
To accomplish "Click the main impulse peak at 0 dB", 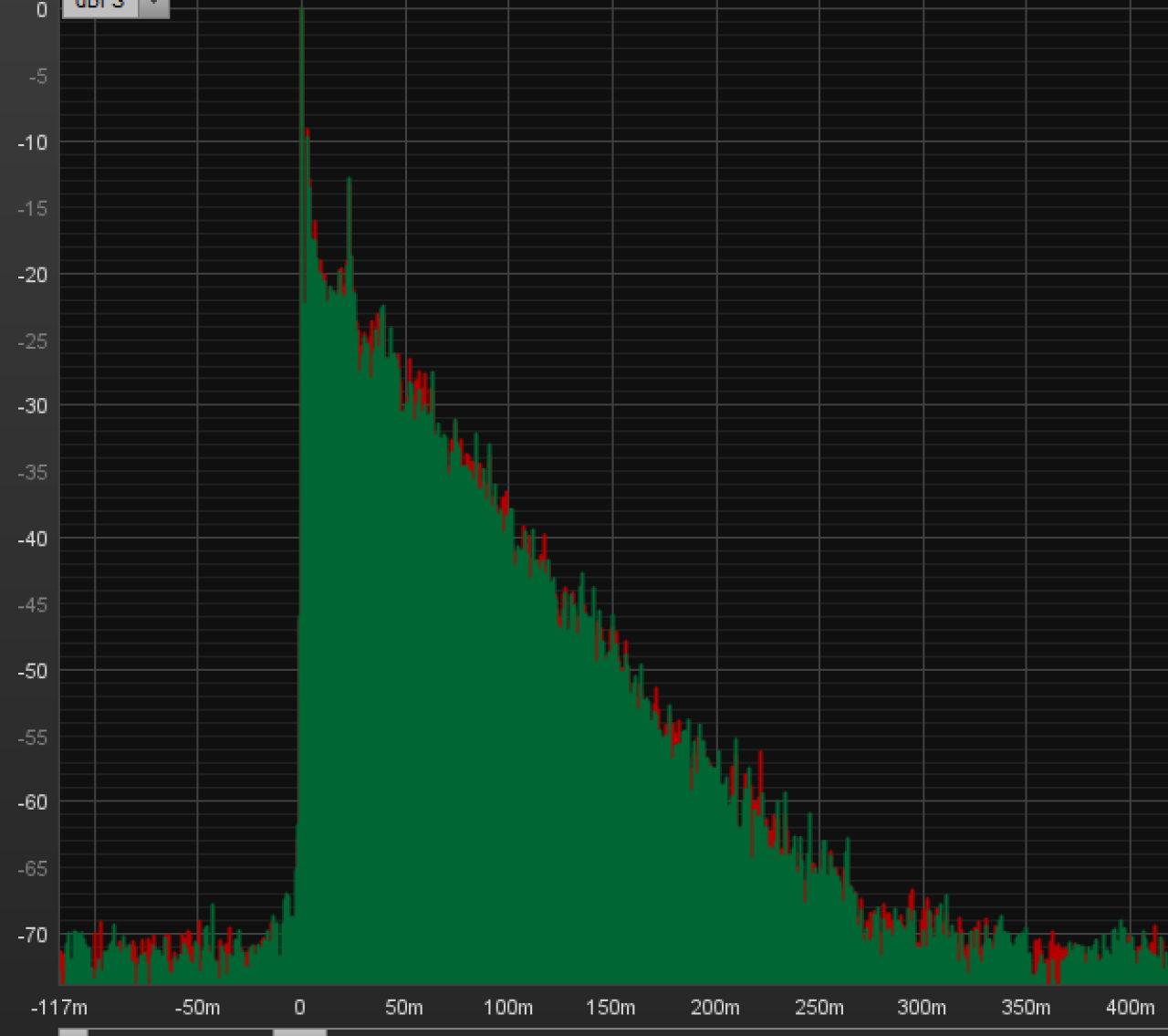I will click(301, 13).
